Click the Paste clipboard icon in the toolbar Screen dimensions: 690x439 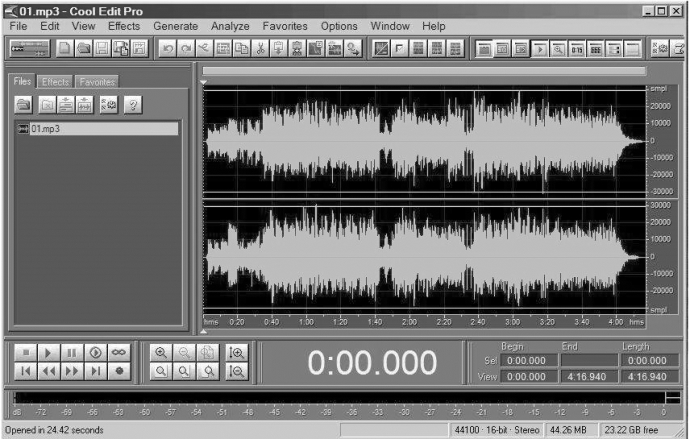279,48
